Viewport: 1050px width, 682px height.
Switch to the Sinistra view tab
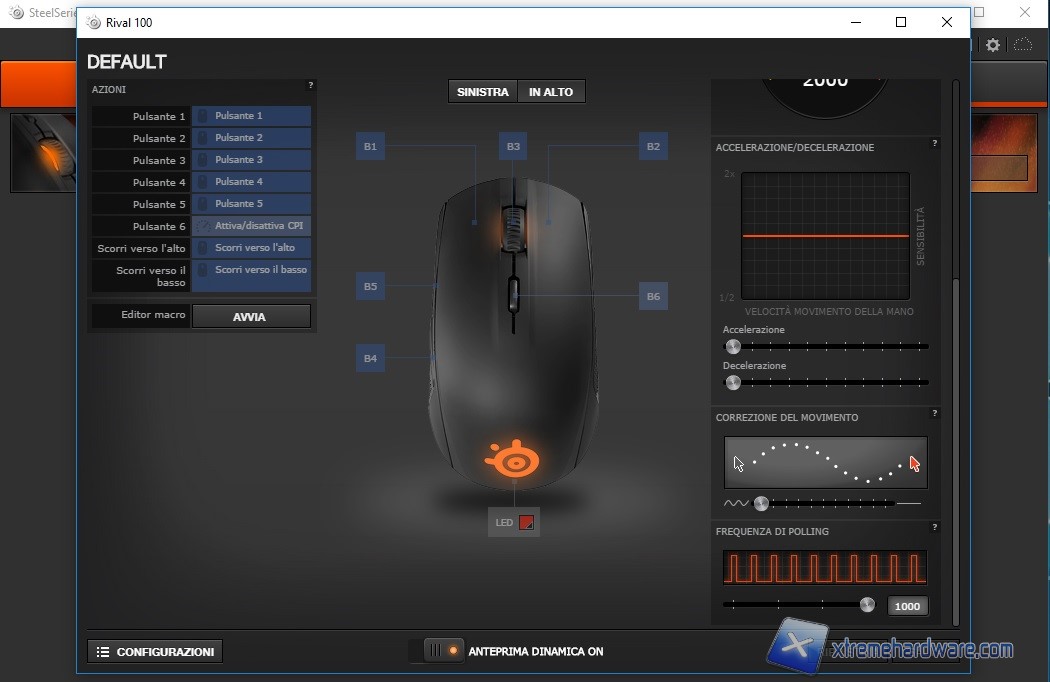[x=483, y=92]
